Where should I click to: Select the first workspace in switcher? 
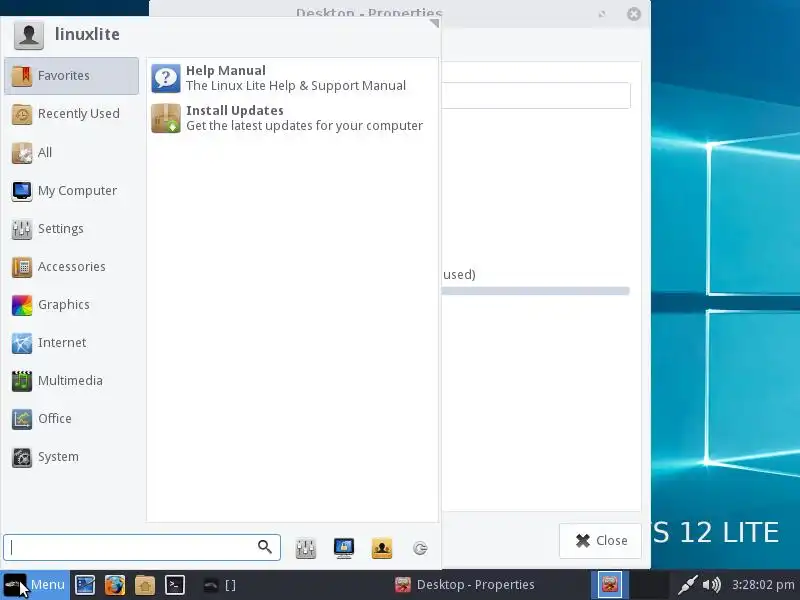click(x=610, y=585)
